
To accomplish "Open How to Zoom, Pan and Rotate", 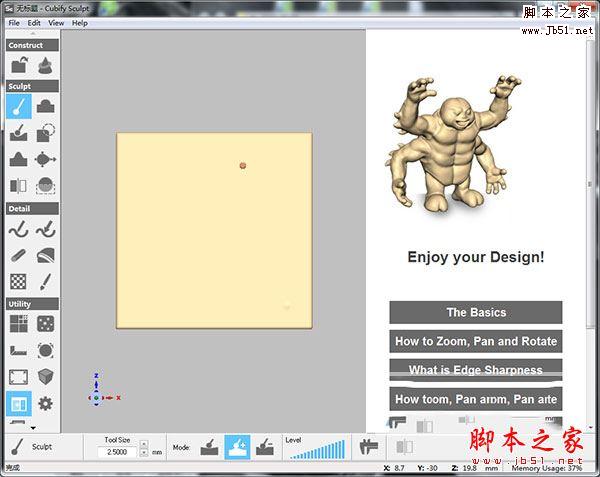I will (476, 341).
